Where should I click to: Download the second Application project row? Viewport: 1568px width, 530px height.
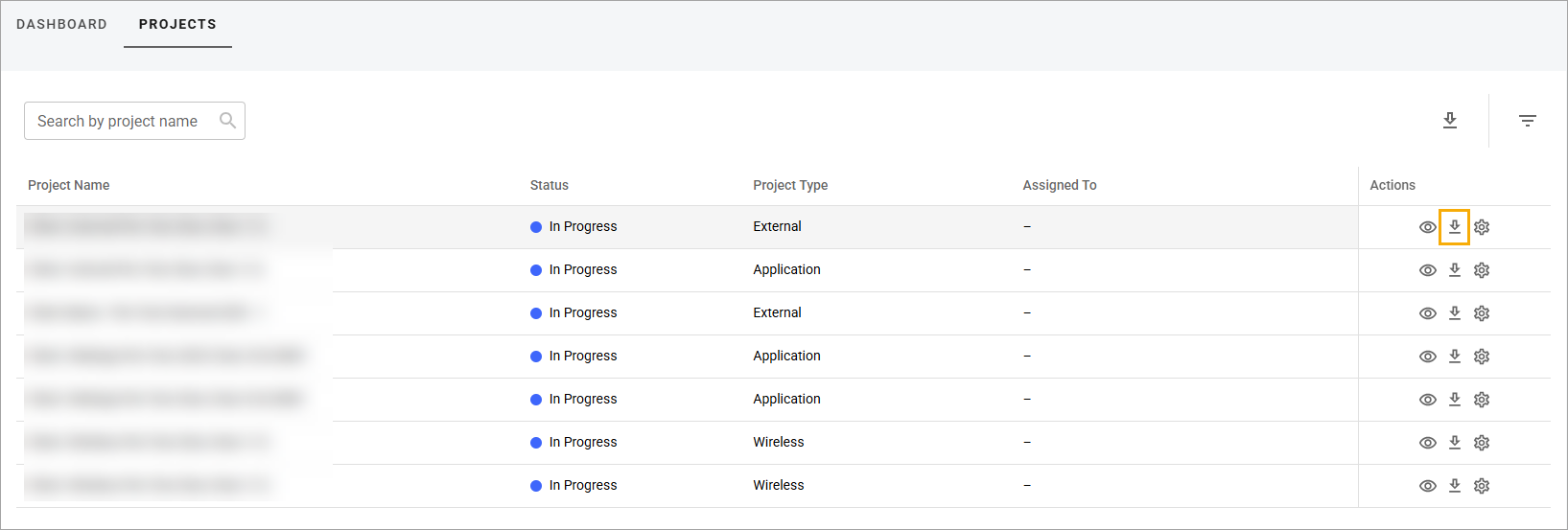[1455, 357]
